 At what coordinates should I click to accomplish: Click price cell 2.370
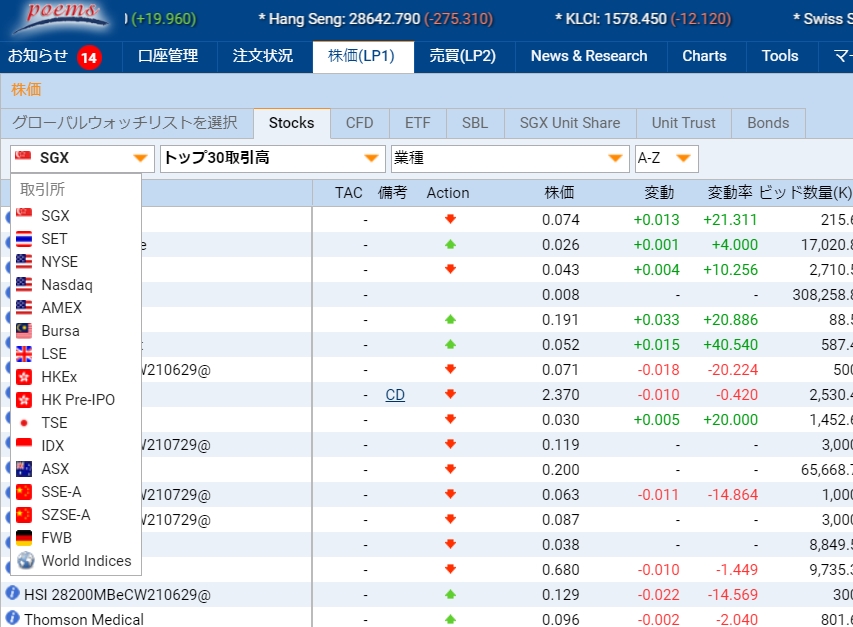click(x=560, y=395)
